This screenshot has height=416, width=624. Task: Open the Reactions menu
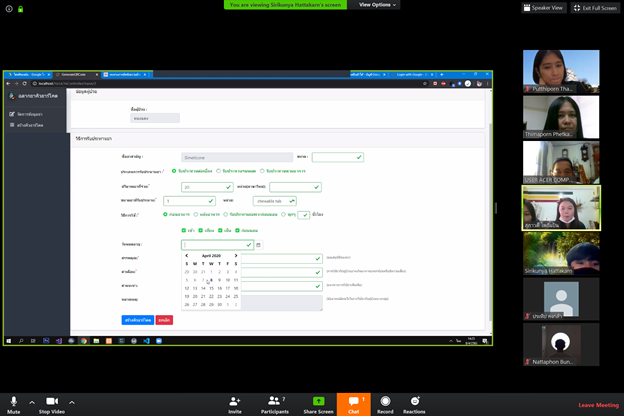(414, 402)
